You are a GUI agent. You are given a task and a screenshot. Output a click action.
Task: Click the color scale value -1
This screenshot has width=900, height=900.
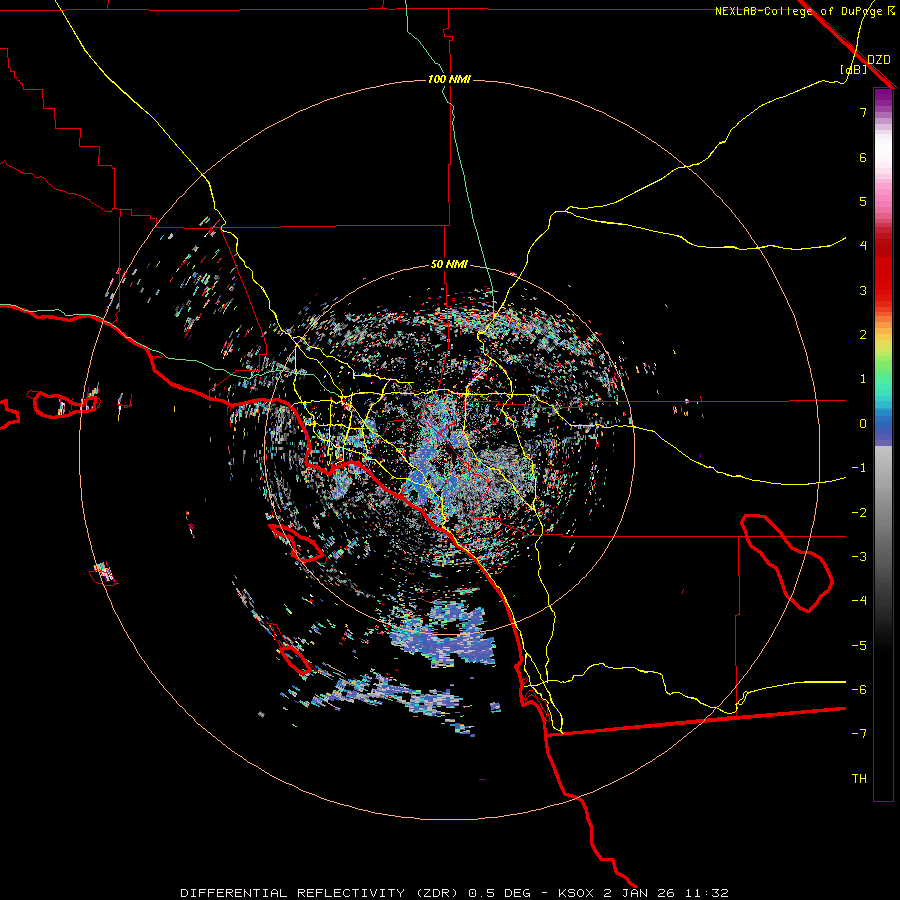(859, 468)
